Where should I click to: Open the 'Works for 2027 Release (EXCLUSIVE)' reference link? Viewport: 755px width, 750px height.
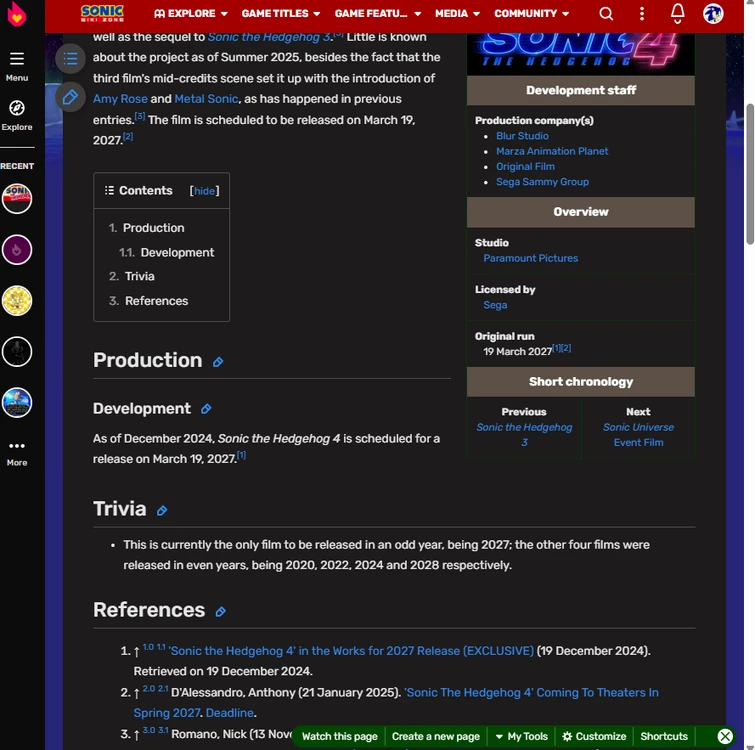[351, 651]
